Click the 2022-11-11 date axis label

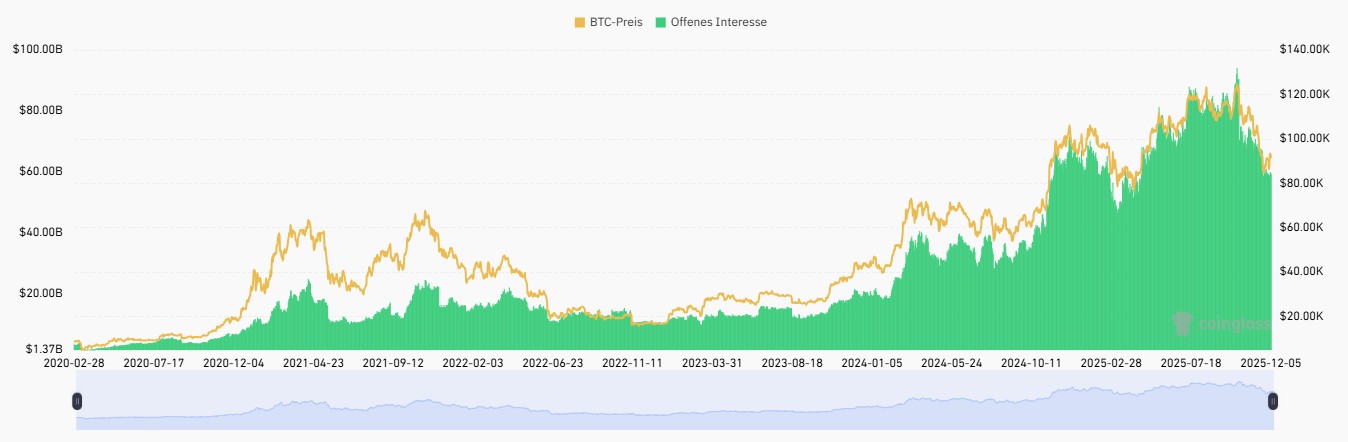point(633,362)
